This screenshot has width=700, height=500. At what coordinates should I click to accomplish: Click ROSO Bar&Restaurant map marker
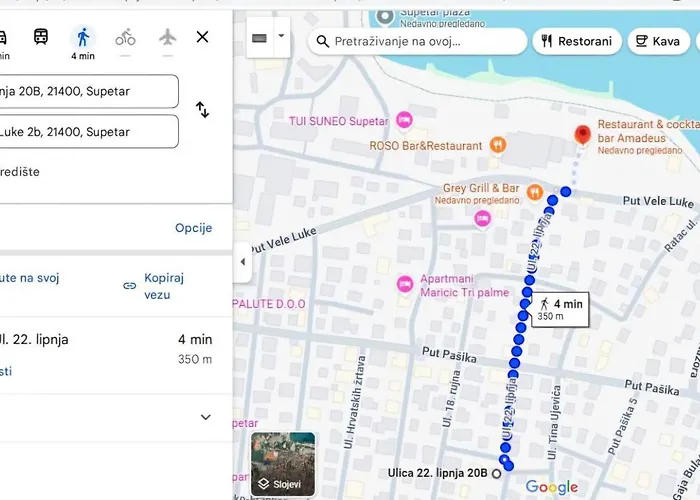[497, 145]
